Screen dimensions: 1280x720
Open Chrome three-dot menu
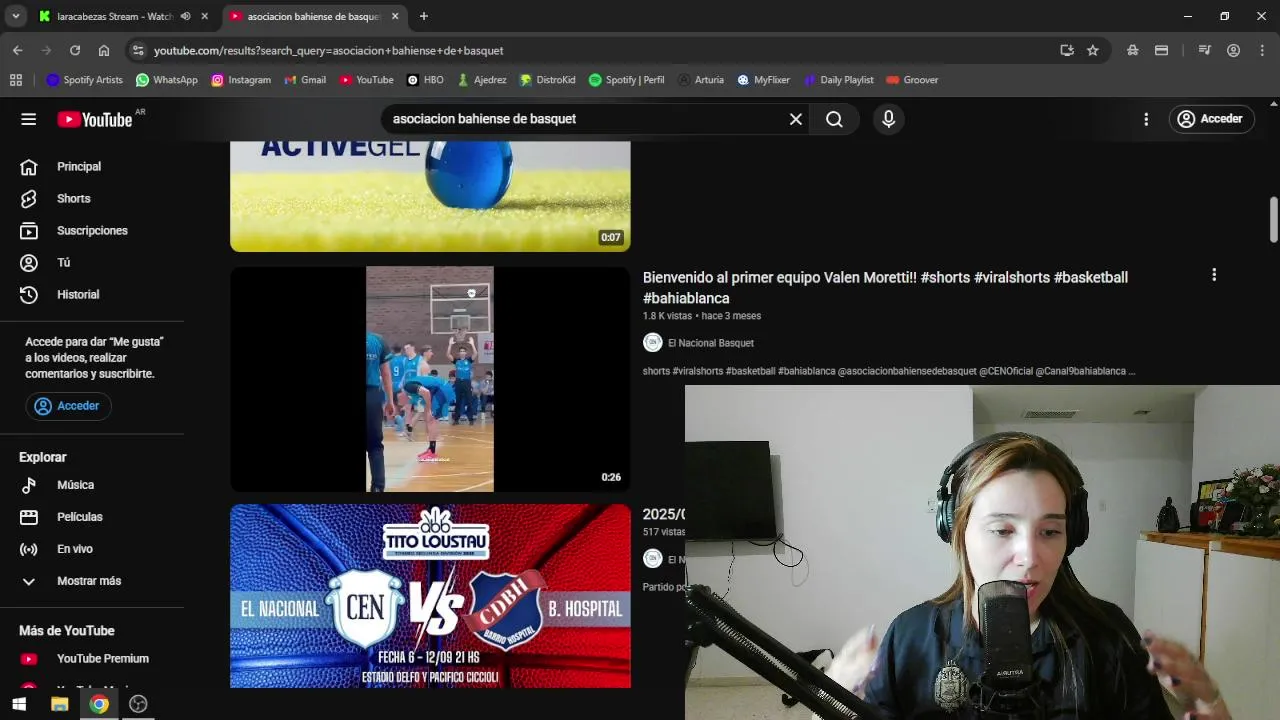(1263, 50)
